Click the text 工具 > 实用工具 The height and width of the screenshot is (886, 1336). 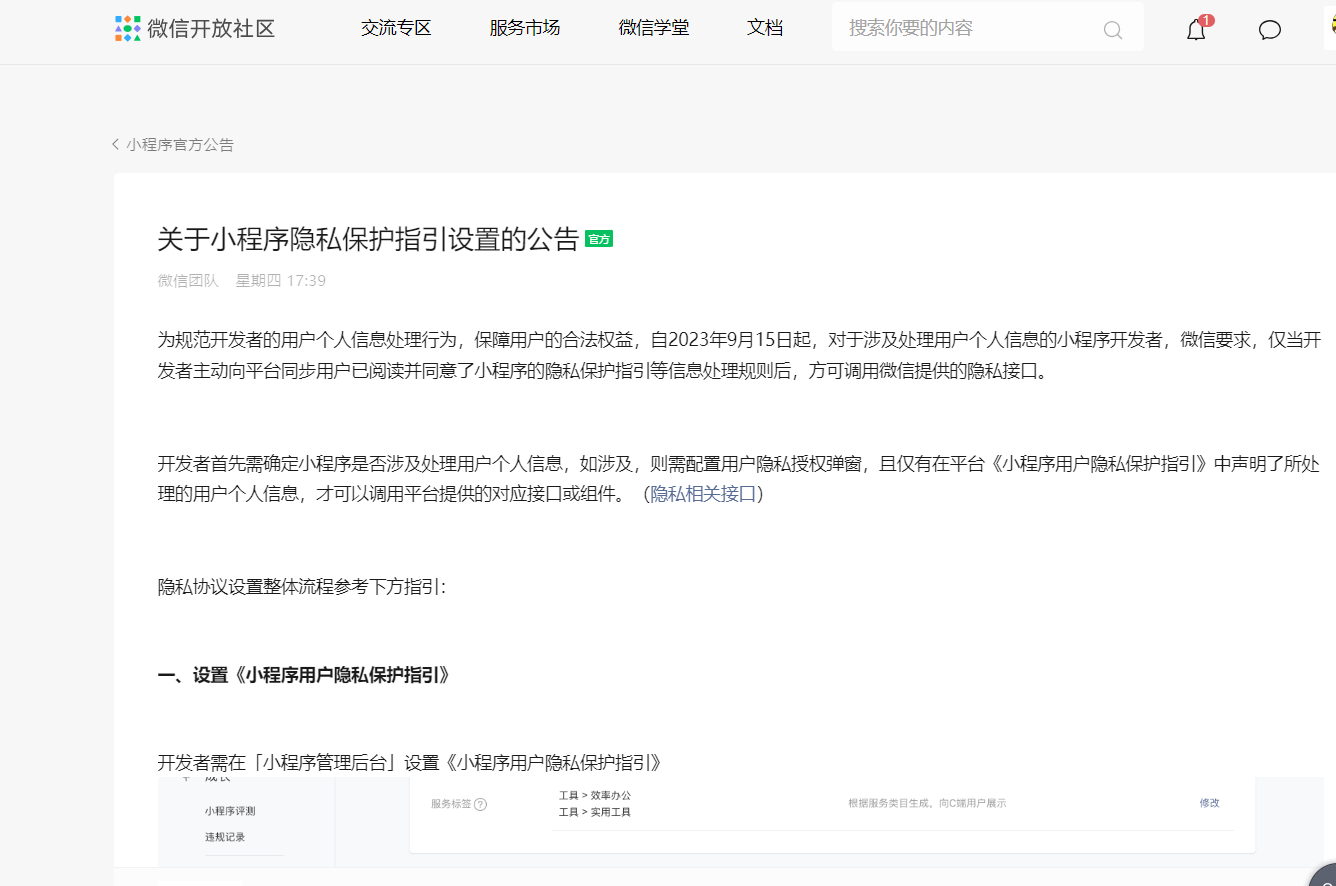coord(595,812)
